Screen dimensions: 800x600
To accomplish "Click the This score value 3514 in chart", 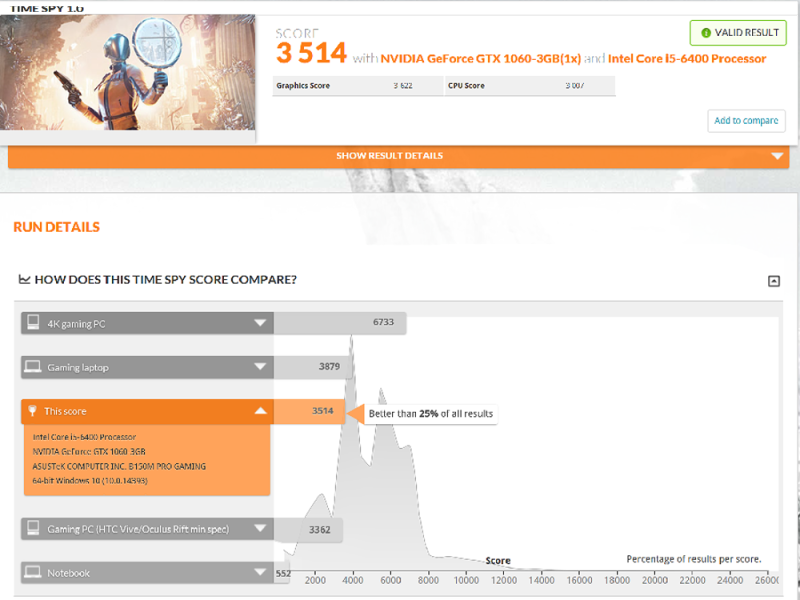I will click(x=322, y=411).
